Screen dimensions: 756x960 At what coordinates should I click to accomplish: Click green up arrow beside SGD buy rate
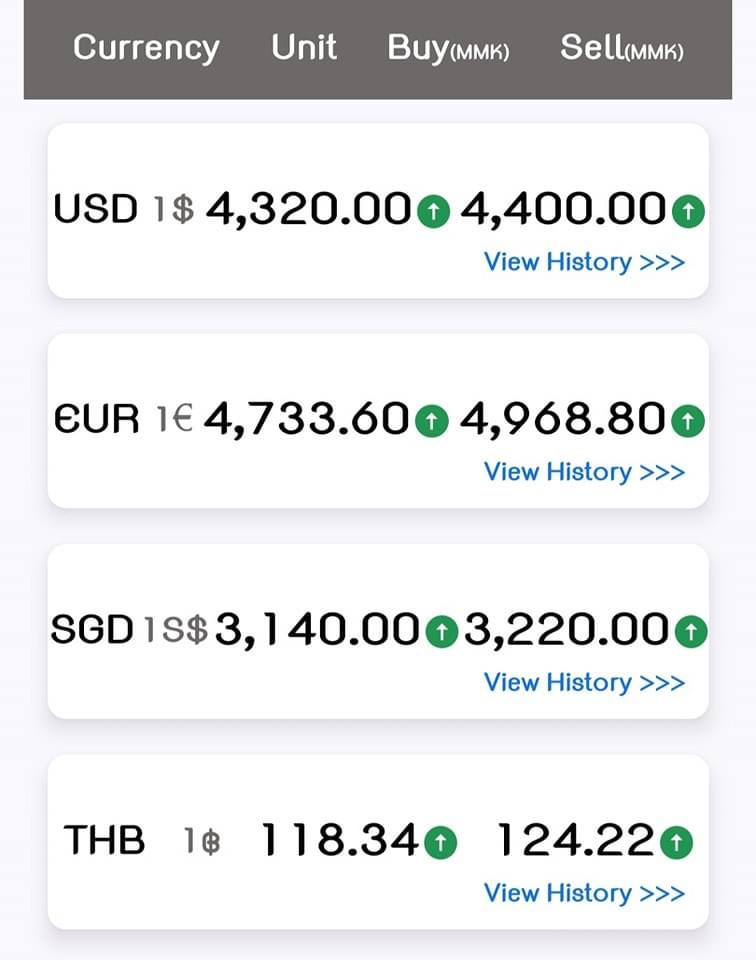[x=441, y=631]
